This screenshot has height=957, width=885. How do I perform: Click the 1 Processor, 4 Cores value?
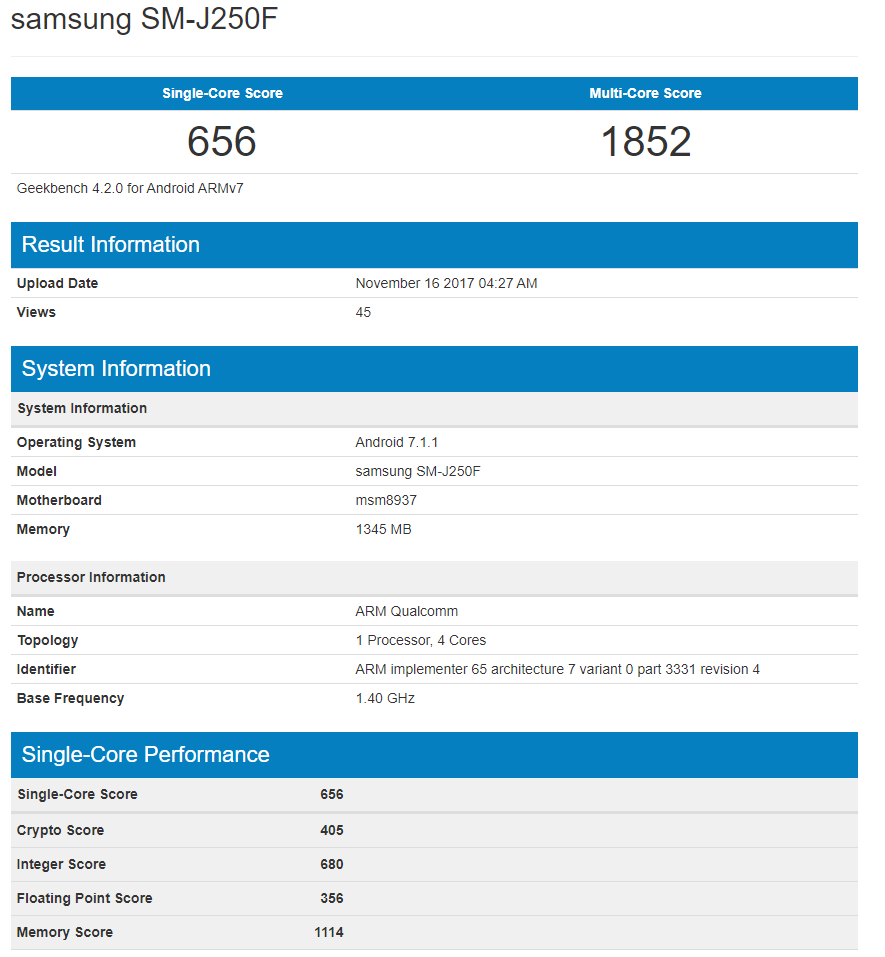[x=421, y=640]
